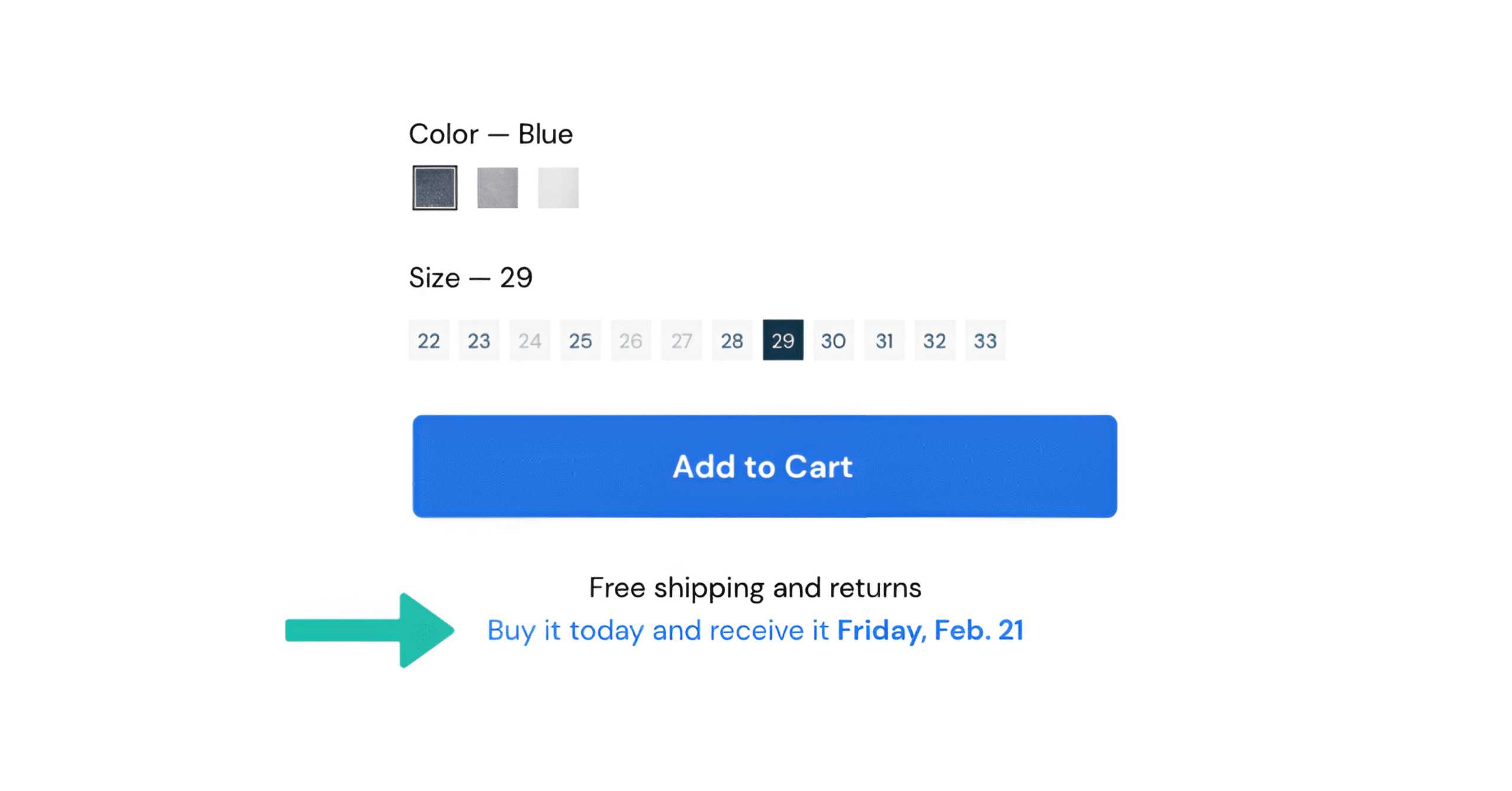Choose the Gray fabric swatch
This screenshot has height=791, width=1512.
497,188
